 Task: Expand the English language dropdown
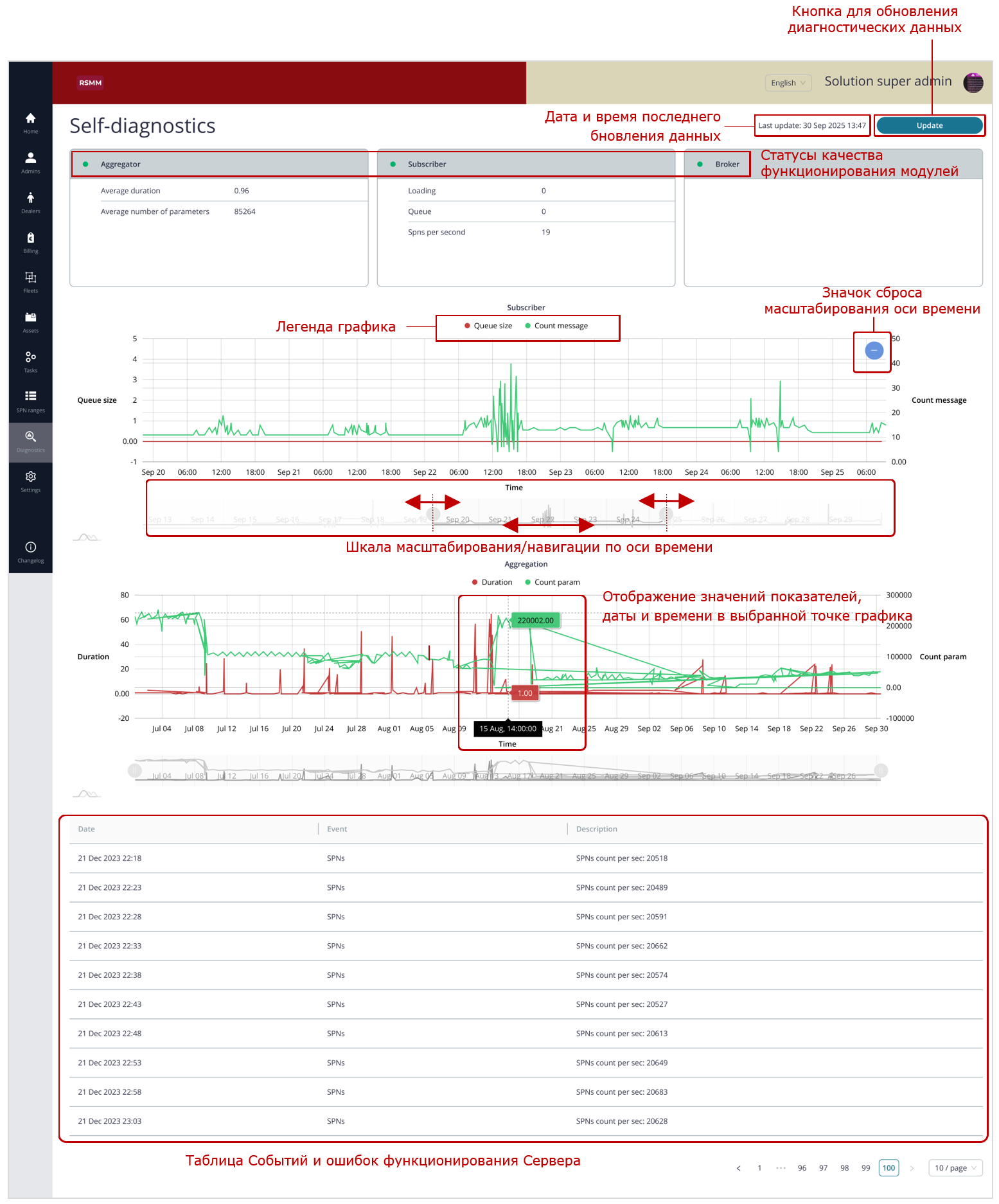click(x=788, y=83)
